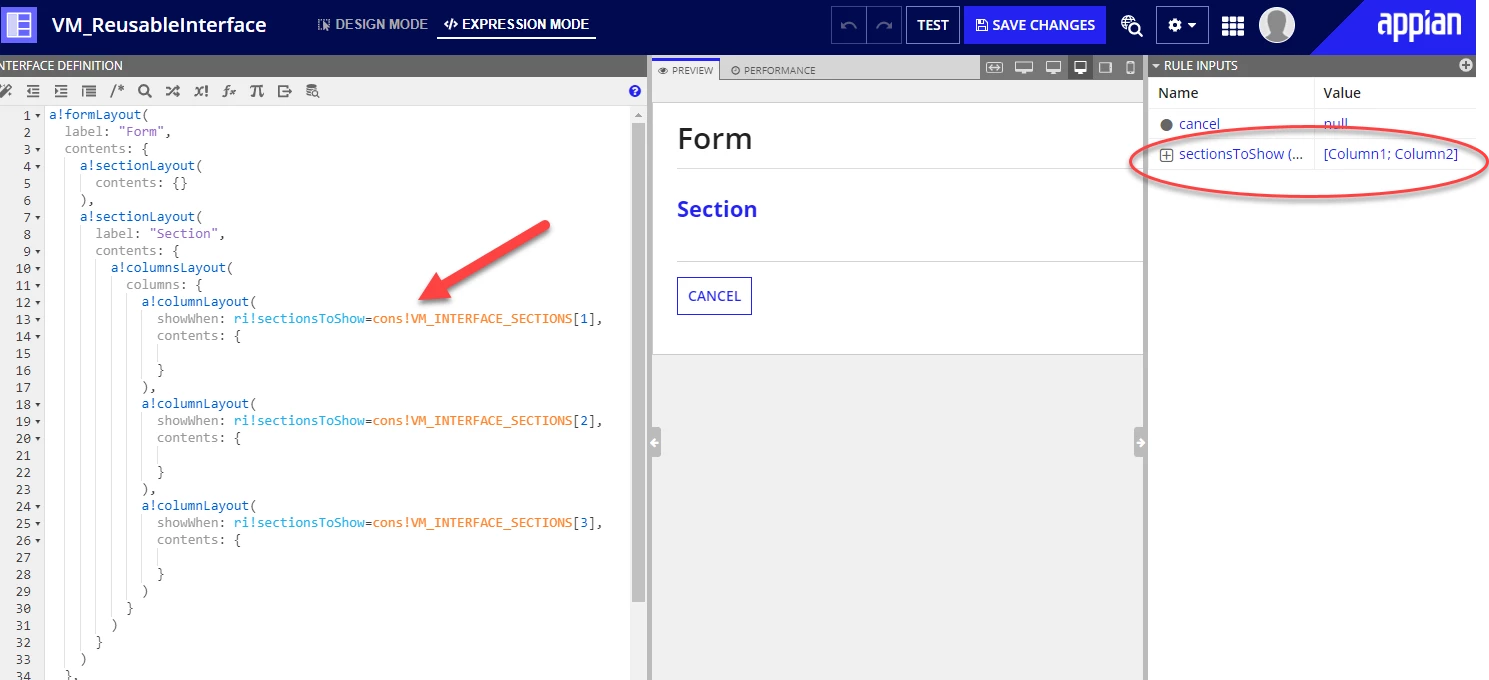Screen dimensions: 1489x680
Task: Fold code at line 24 a!columnLayout
Action: tap(38, 506)
